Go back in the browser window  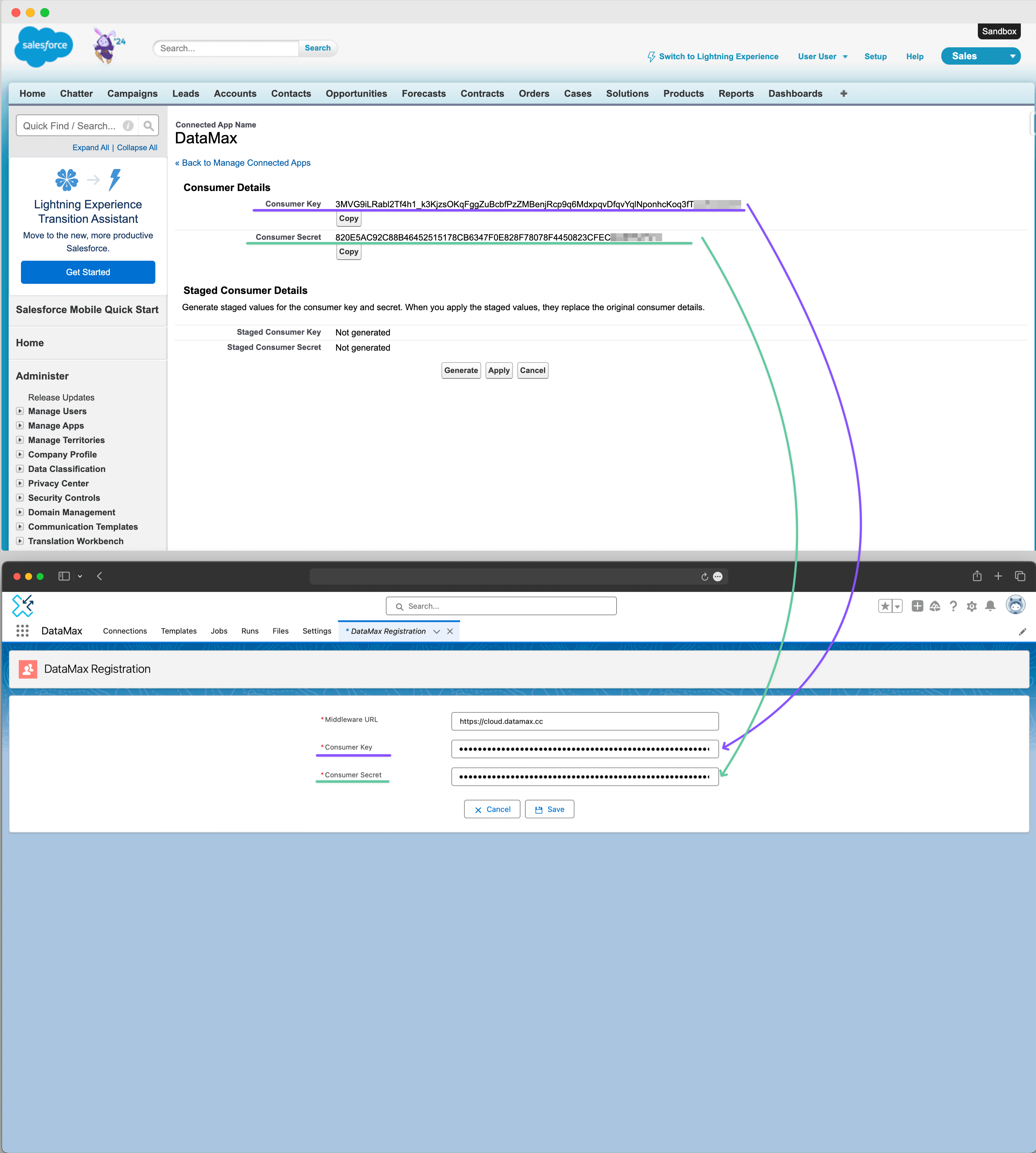(100, 576)
